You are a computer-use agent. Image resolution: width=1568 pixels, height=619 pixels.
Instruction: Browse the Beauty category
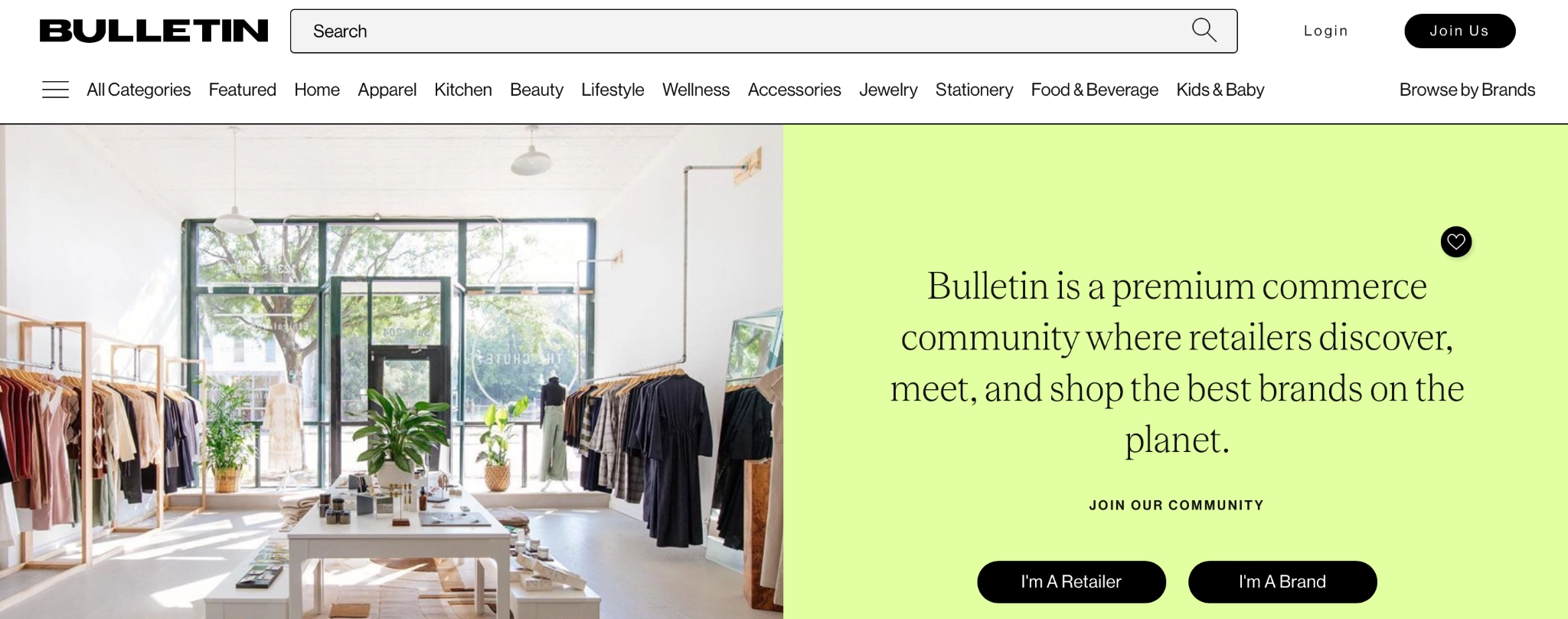pos(536,90)
